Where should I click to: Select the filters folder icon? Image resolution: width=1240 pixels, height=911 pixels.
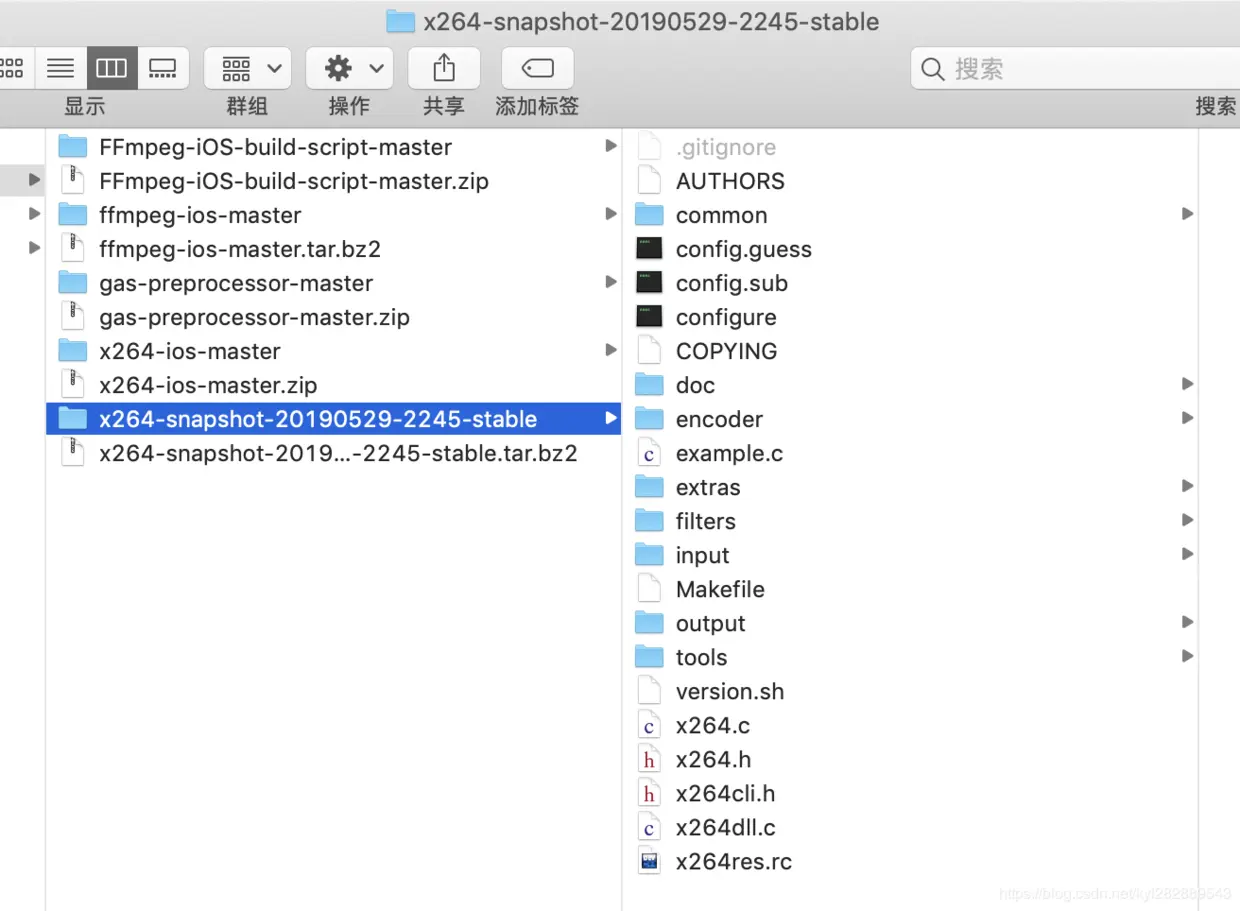coord(650,521)
